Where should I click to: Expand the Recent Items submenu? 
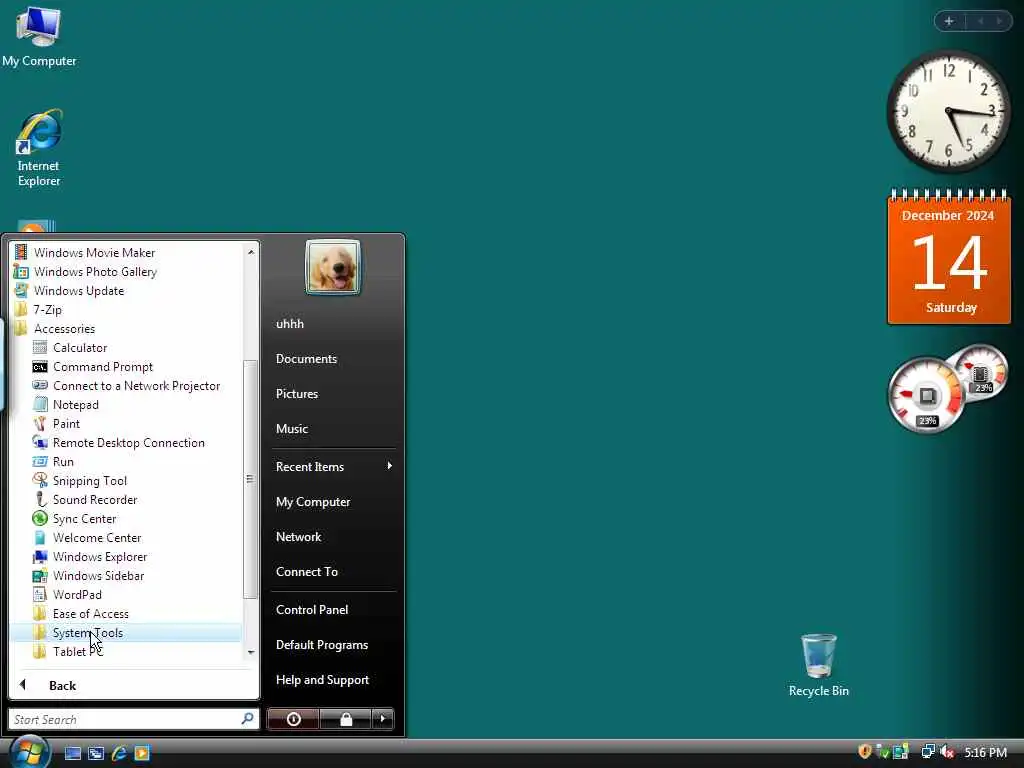[333, 466]
